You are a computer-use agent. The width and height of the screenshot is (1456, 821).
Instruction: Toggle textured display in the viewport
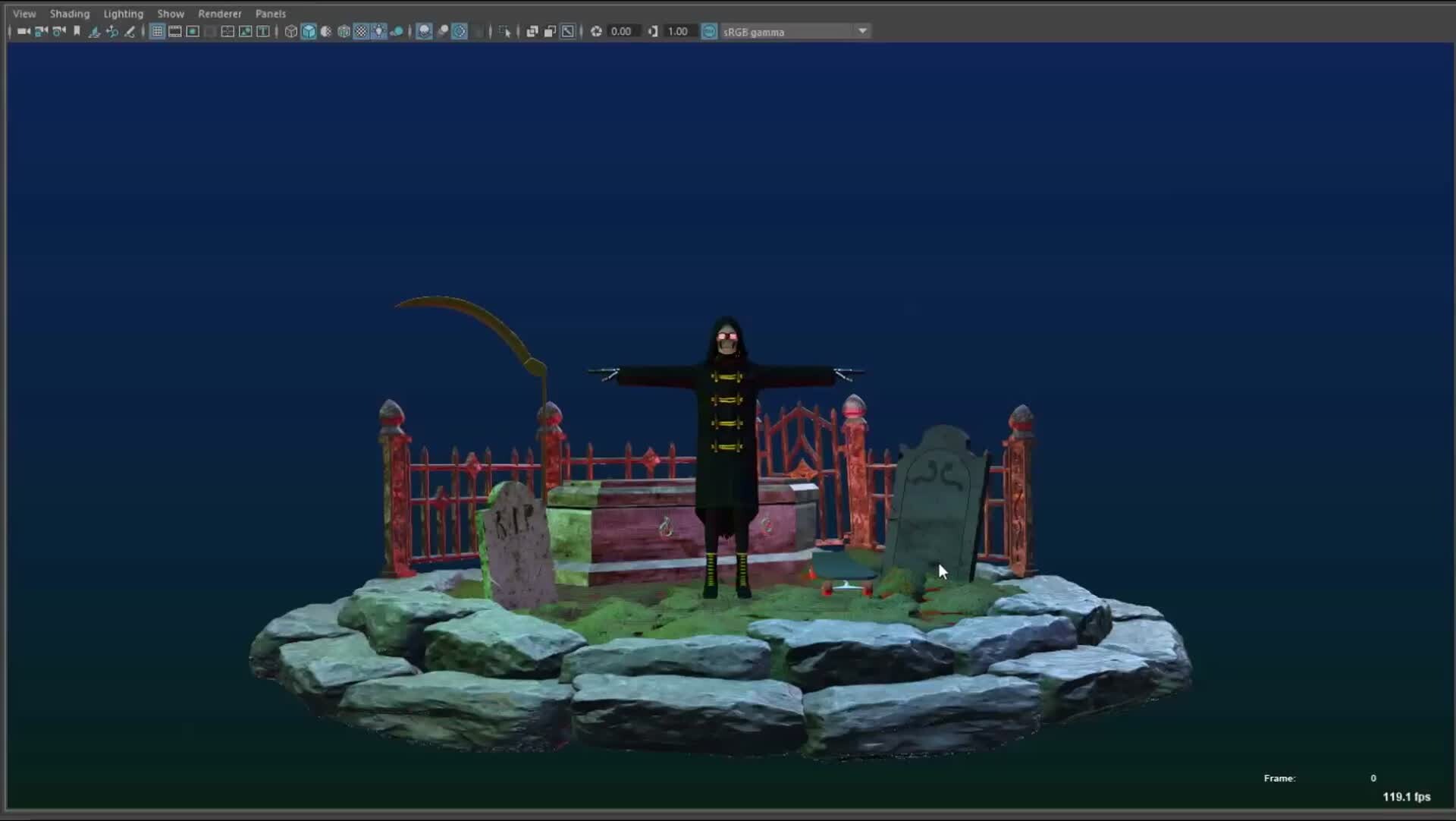[361, 31]
